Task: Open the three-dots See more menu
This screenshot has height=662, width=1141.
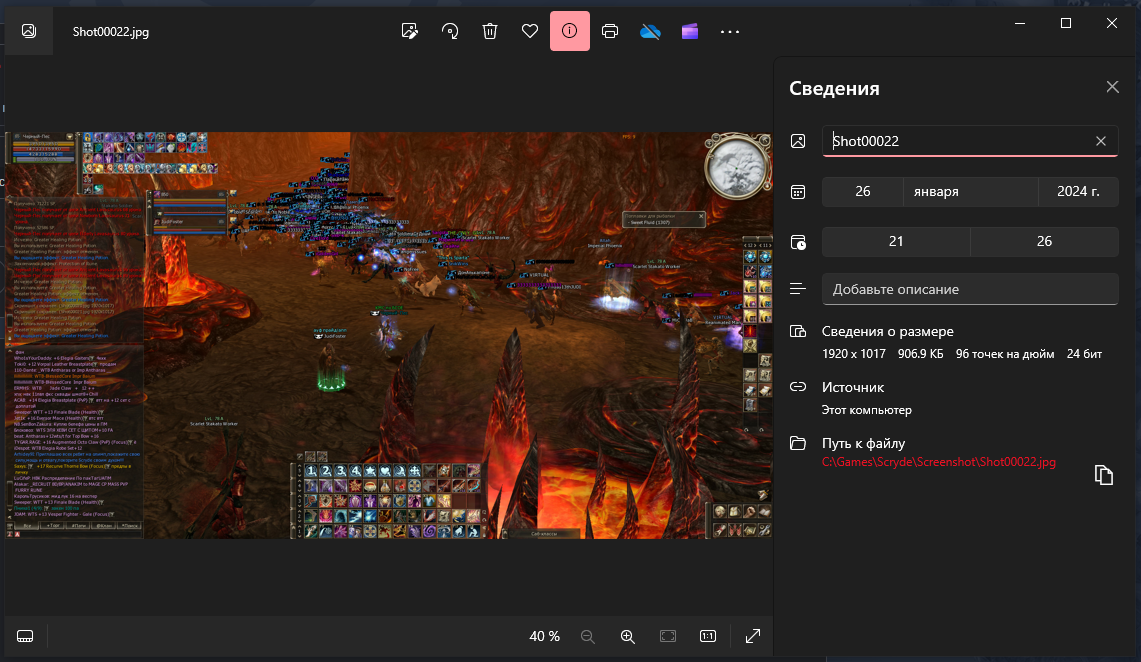Action: (x=730, y=31)
